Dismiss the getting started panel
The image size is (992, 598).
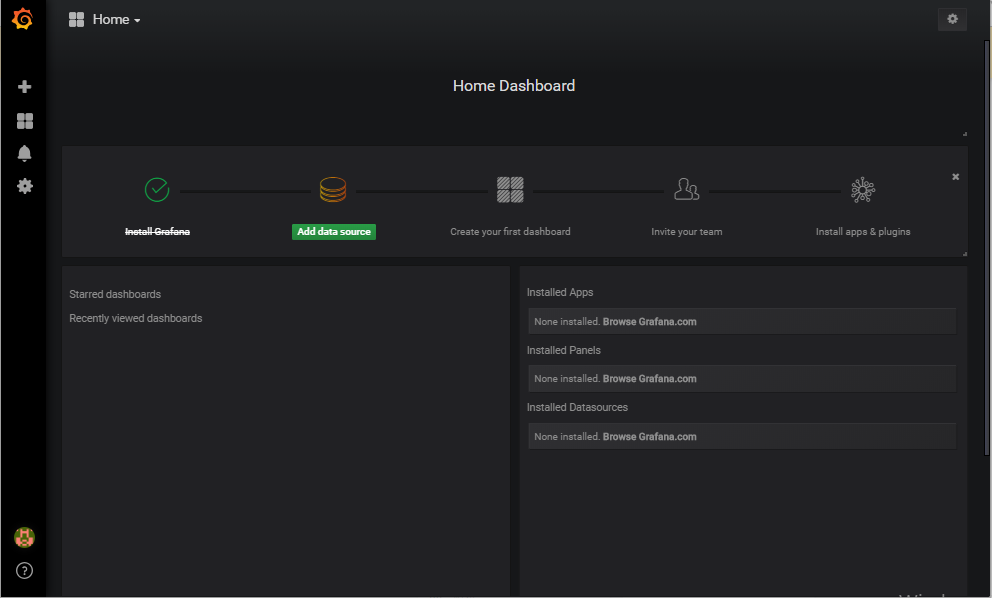(x=955, y=177)
